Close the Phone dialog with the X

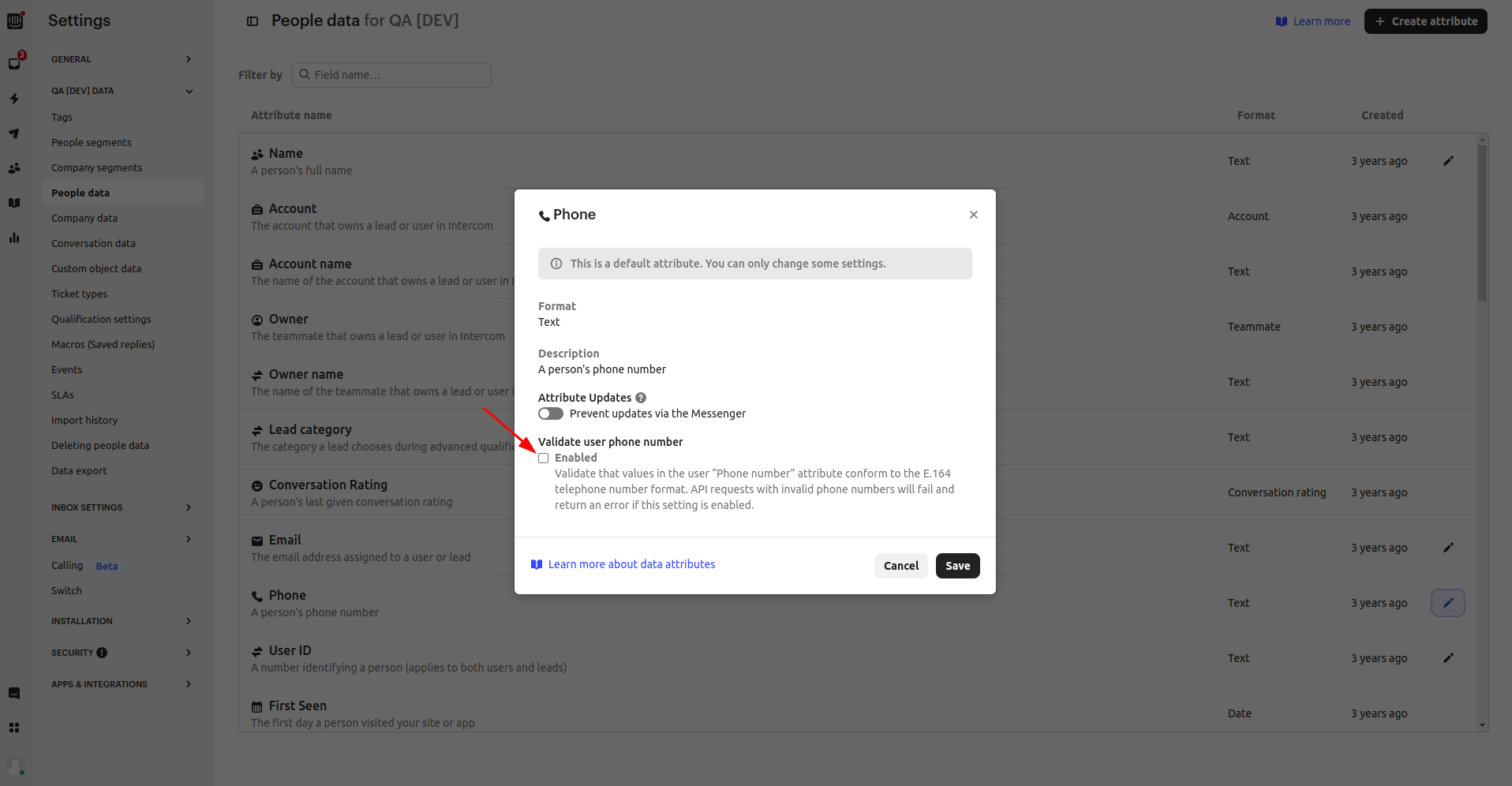(x=974, y=215)
